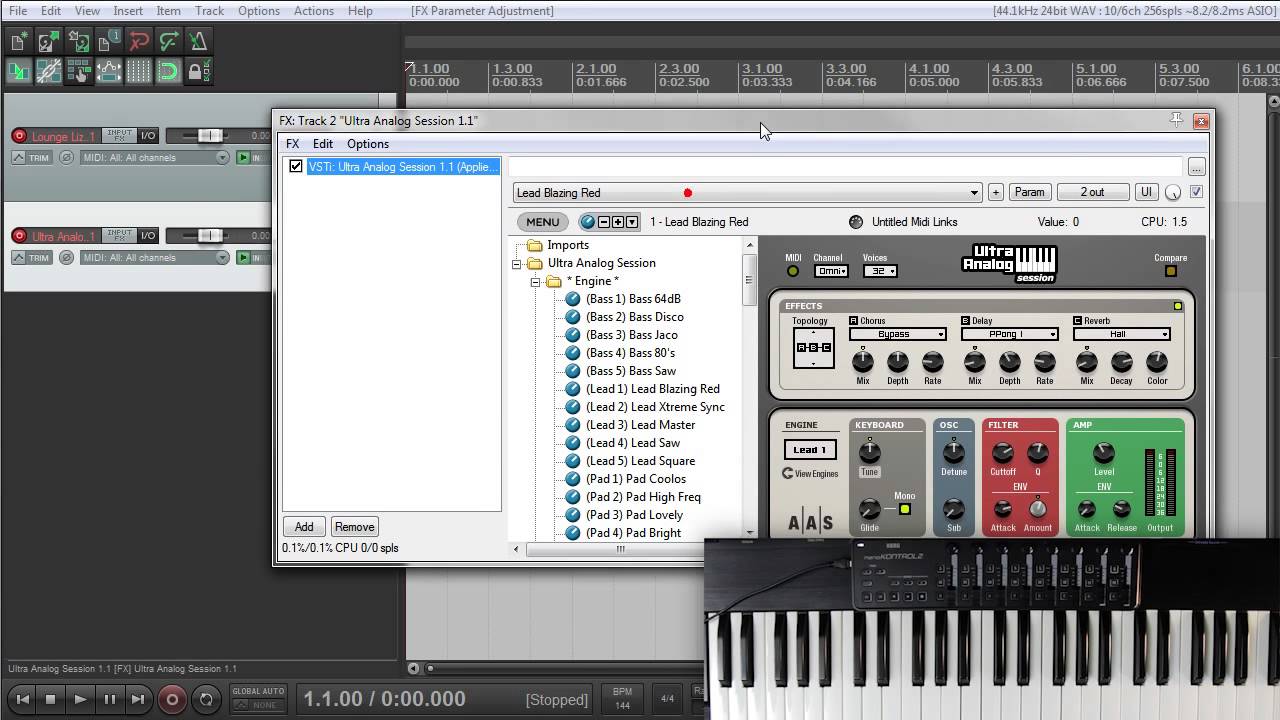Click Lounge Liz track volume fader
The height and width of the screenshot is (720, 1280).
[x=210, y=136]
